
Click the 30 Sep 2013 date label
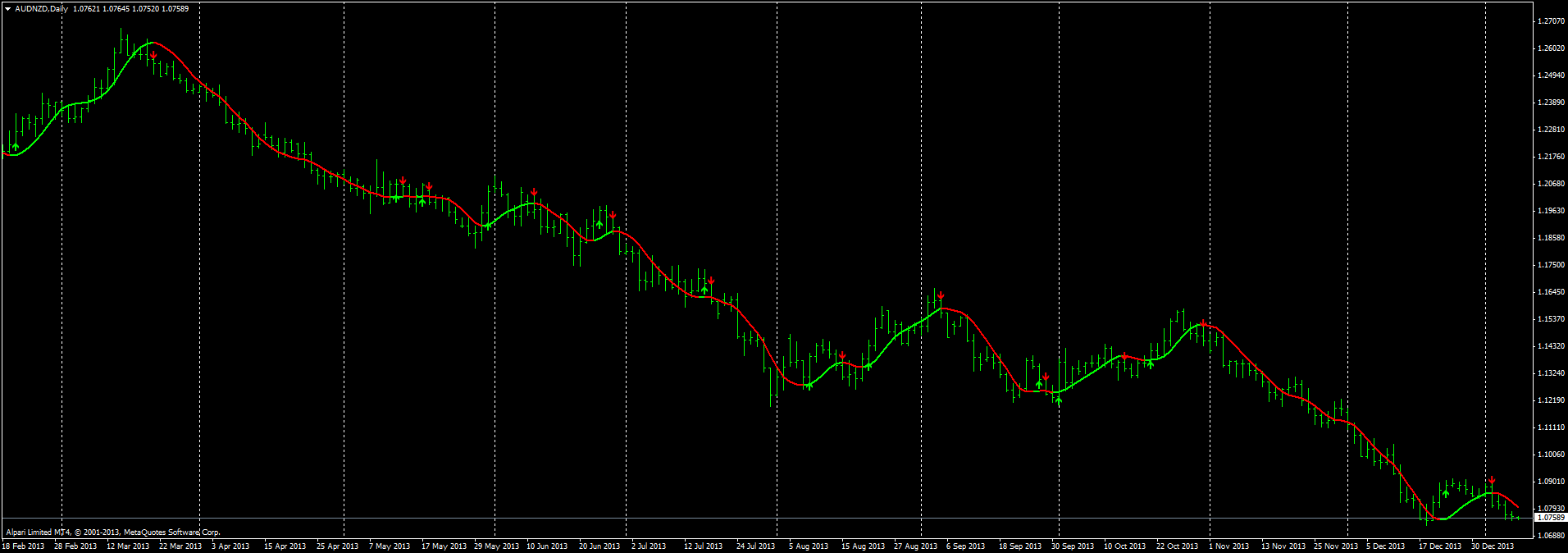(1073, 546)
